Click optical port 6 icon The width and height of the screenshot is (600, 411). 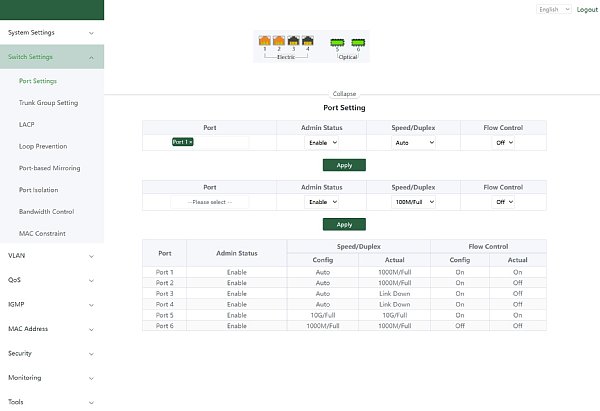(358, 42)
